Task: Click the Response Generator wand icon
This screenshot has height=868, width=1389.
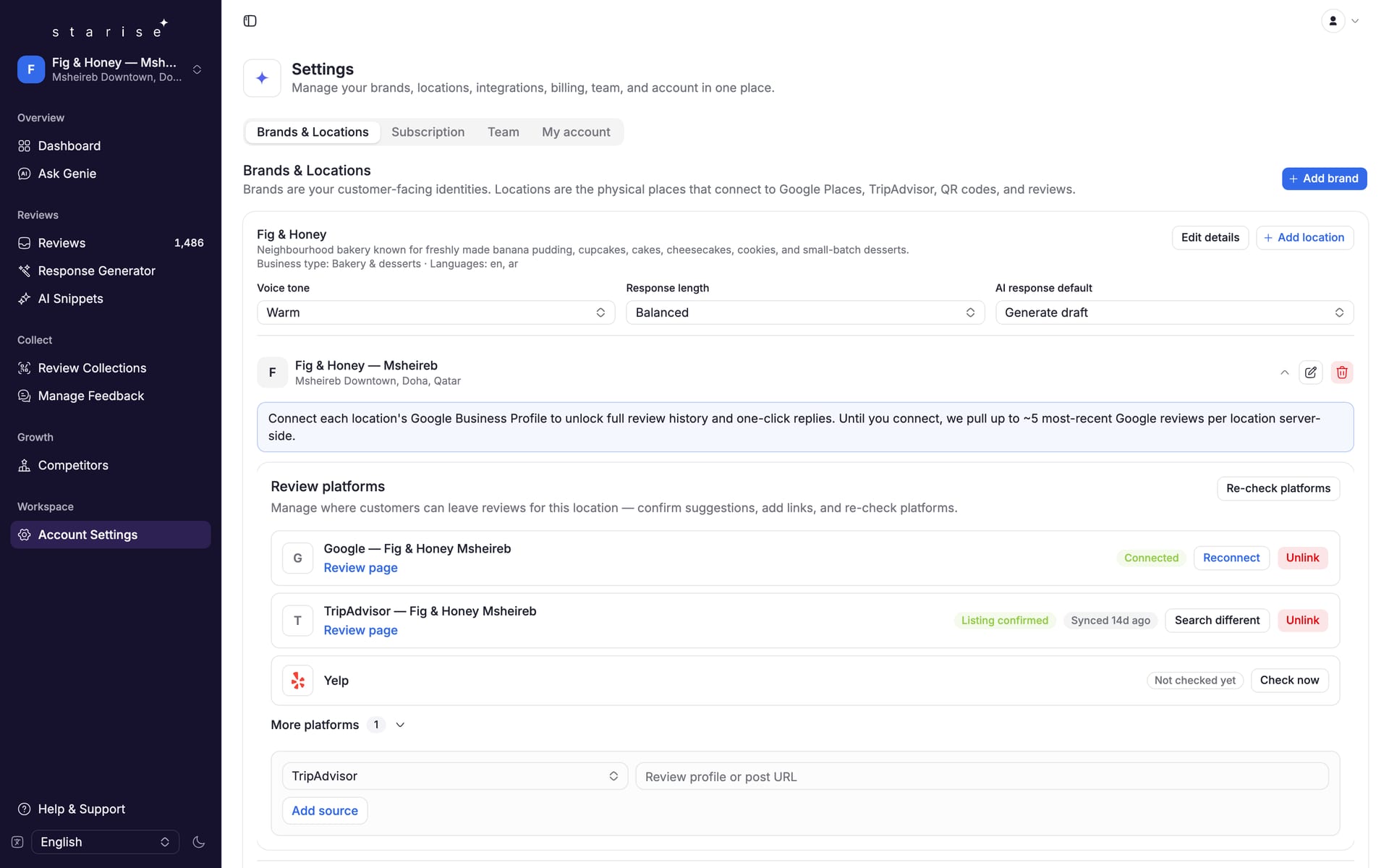Action: pyautogui.click(x=25, y=271)
